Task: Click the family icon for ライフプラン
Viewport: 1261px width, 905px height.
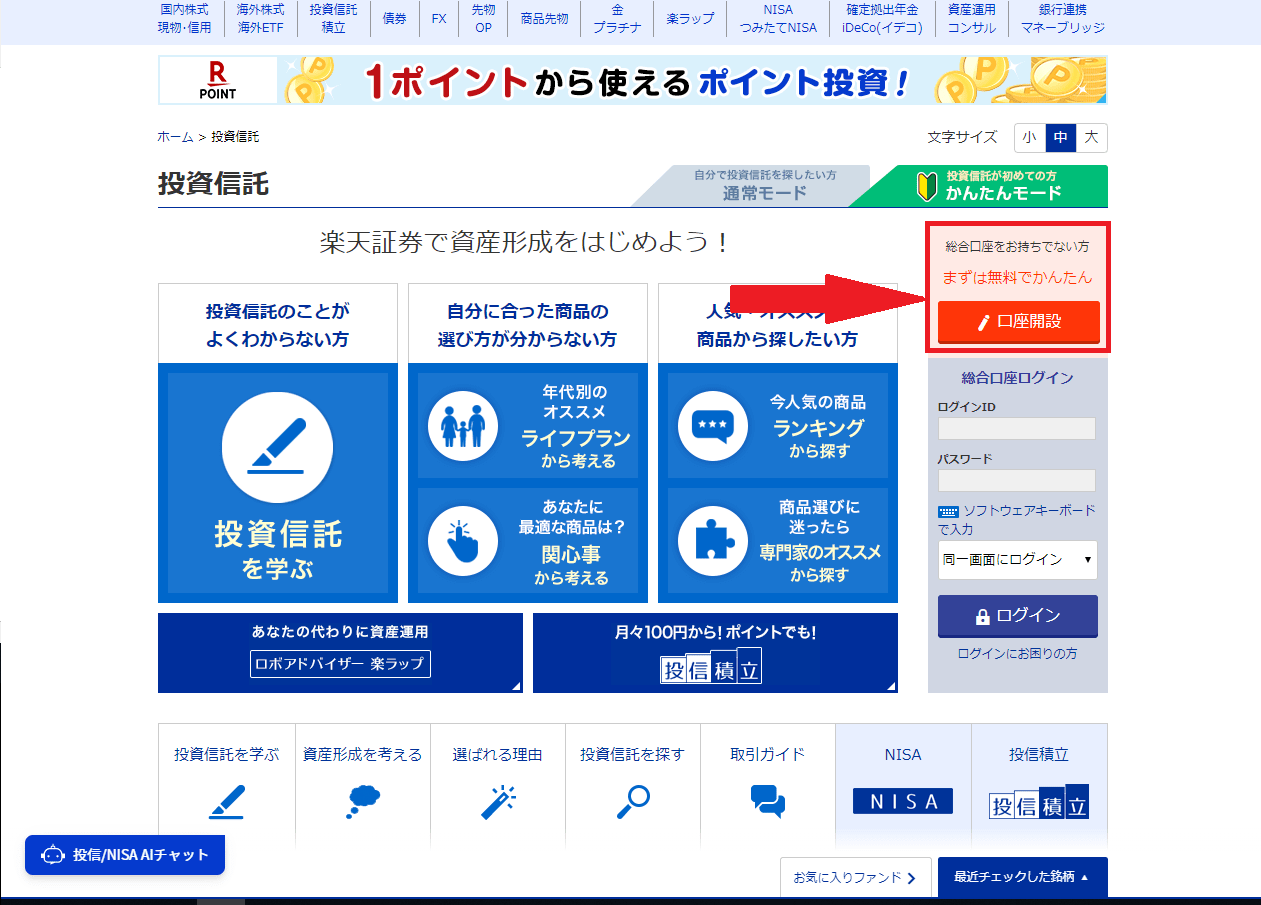Action: [463, 426]
